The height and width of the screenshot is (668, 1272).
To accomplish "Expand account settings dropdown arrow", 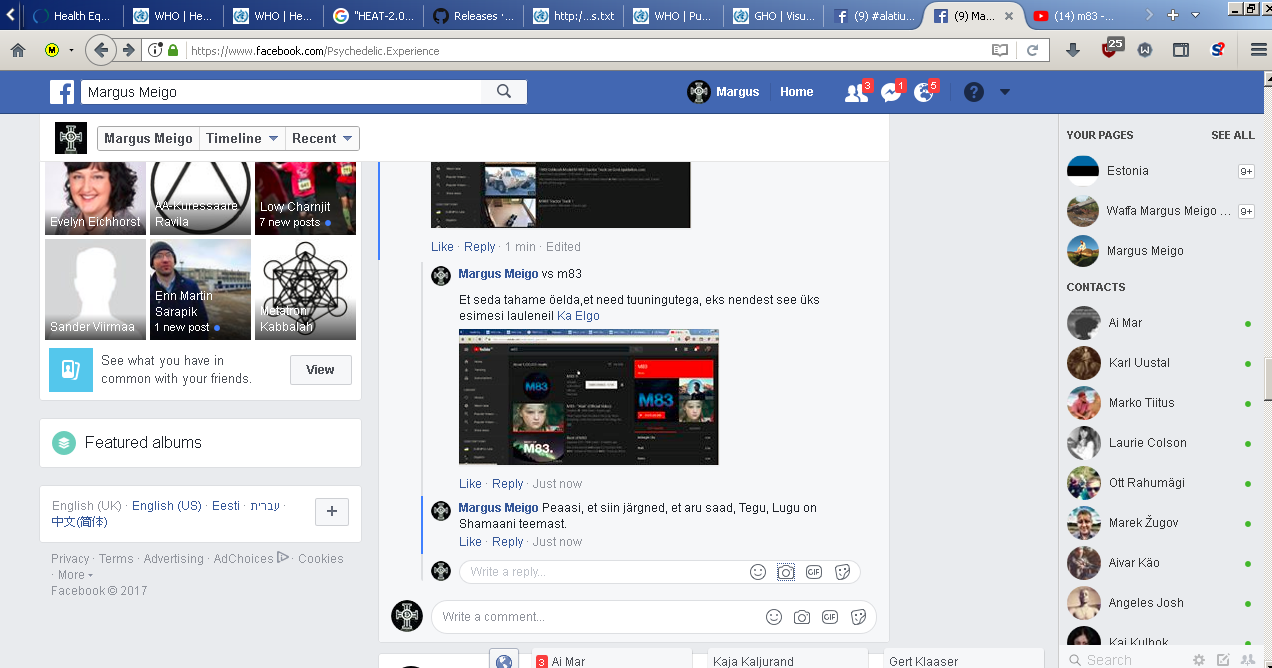I will coord(1005,92).
